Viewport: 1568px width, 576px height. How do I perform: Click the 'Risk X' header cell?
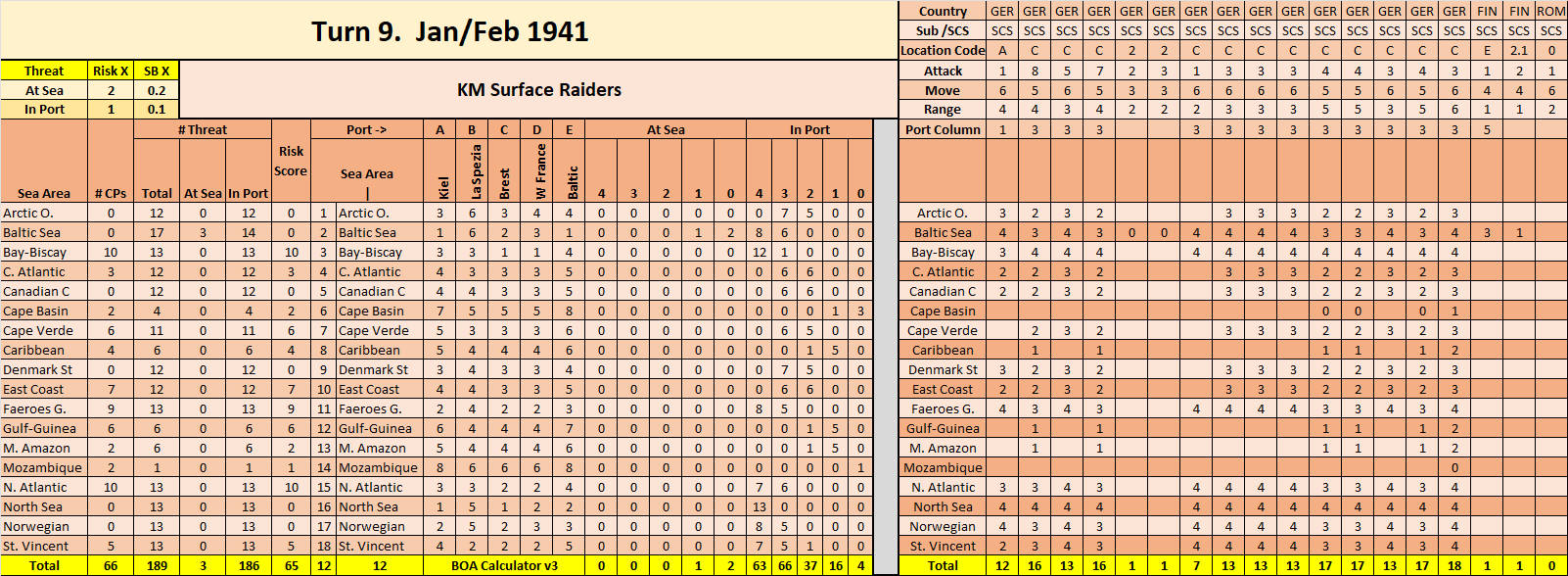coord(111,71)
